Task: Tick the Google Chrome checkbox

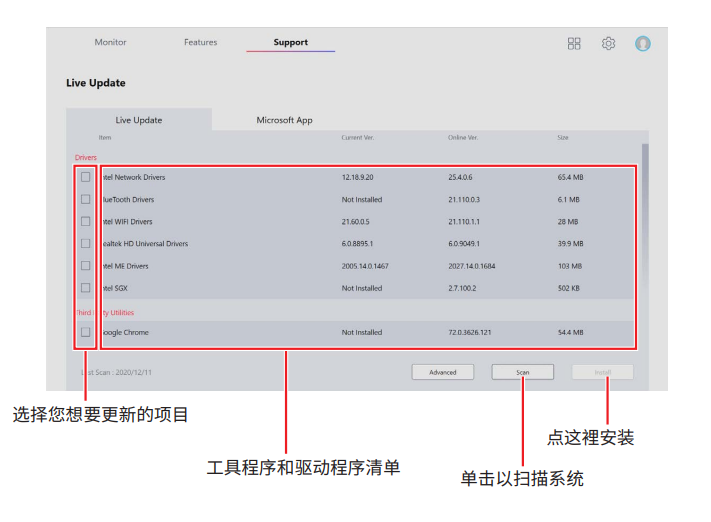Action: pos(85,332)
